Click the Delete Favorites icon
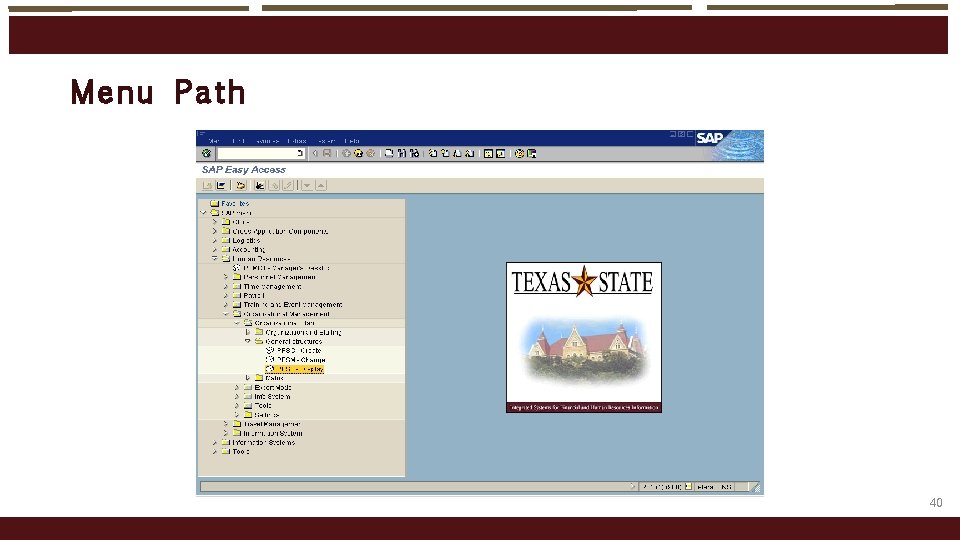 (x=274, y=185)
